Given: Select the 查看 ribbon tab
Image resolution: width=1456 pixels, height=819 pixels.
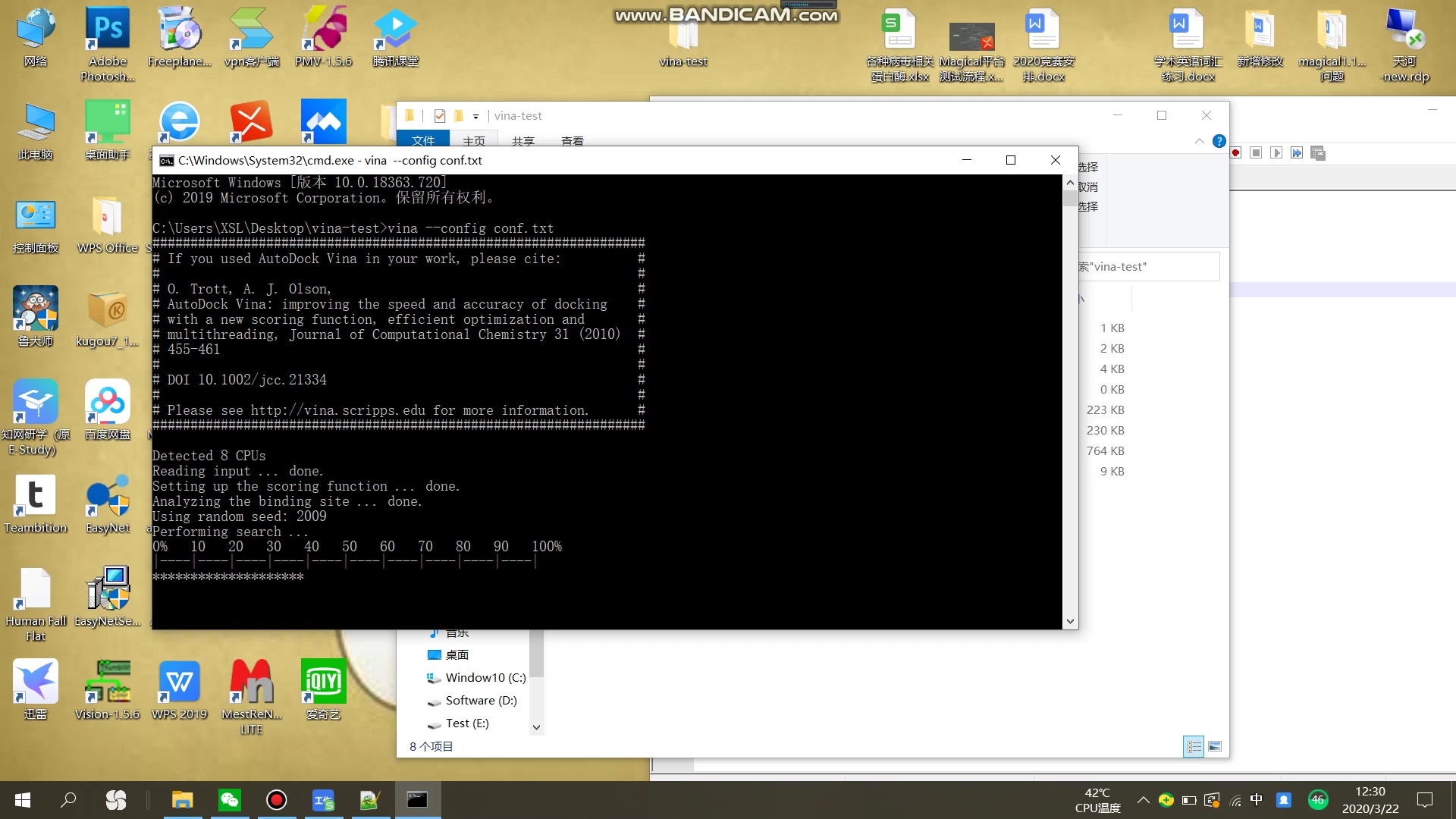Looking at the screenshot, I should (x=572, y=141).
